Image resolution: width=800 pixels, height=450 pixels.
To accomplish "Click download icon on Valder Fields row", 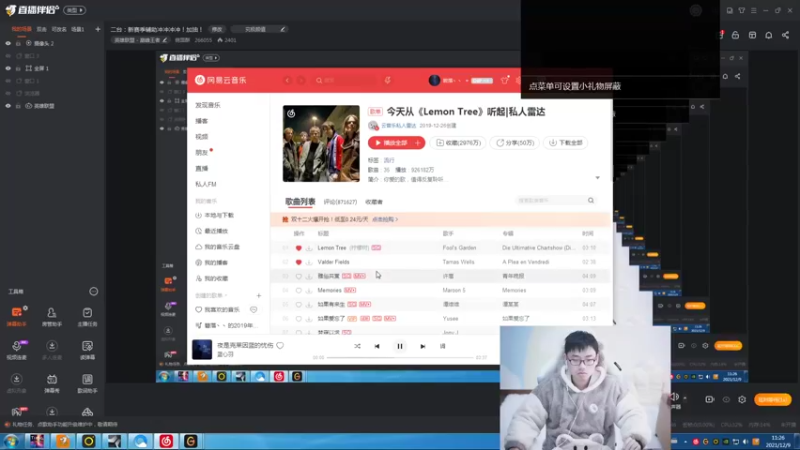I will tap(309, 262).
